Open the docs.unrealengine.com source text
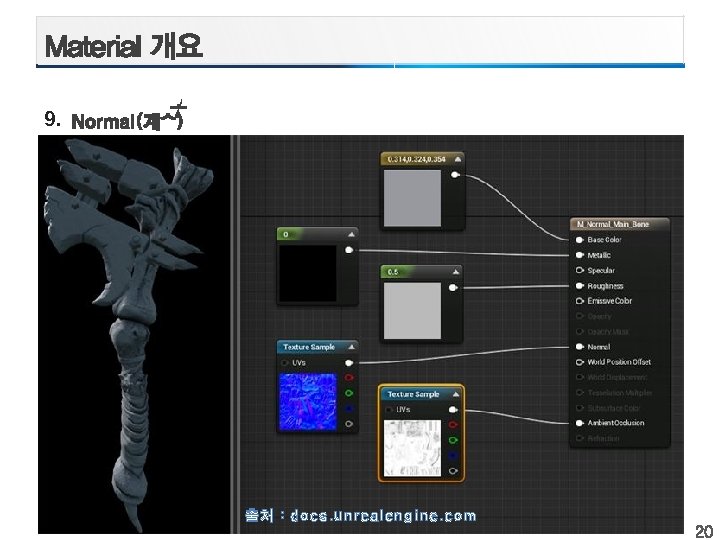The image size is (720, 540). tap(360, 516)
